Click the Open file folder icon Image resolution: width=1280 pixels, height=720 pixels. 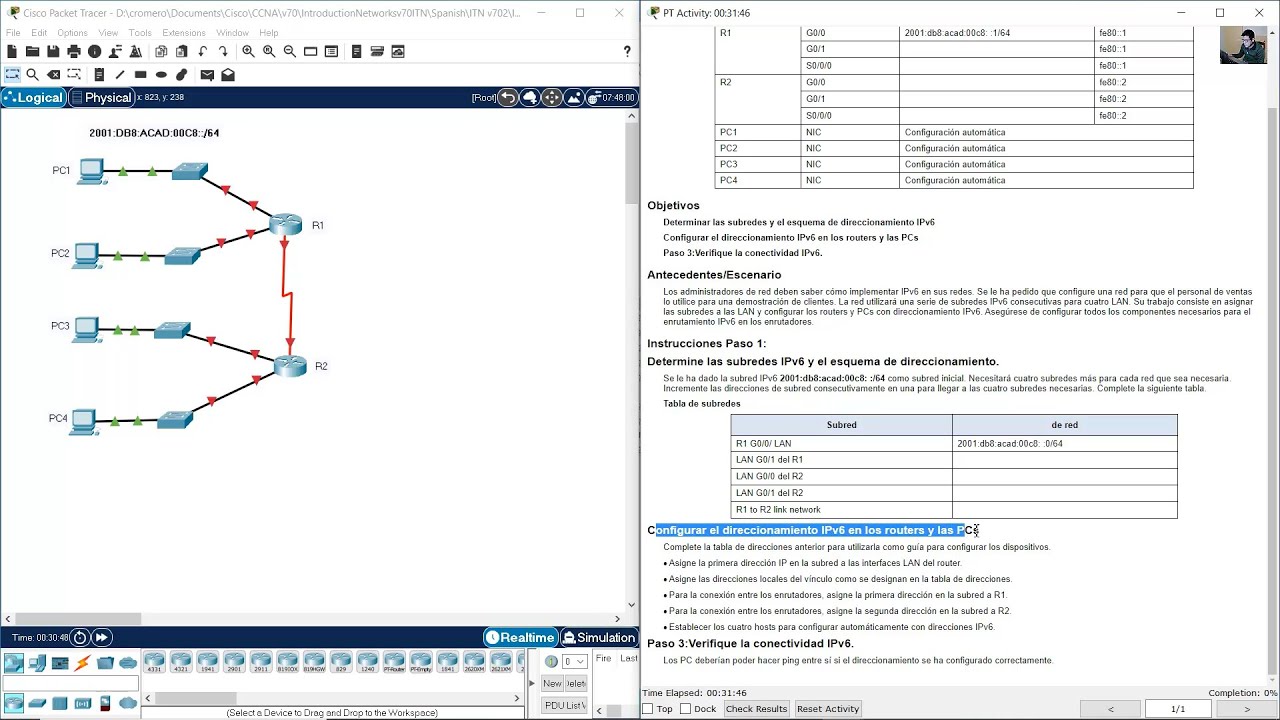pos(32,51)
